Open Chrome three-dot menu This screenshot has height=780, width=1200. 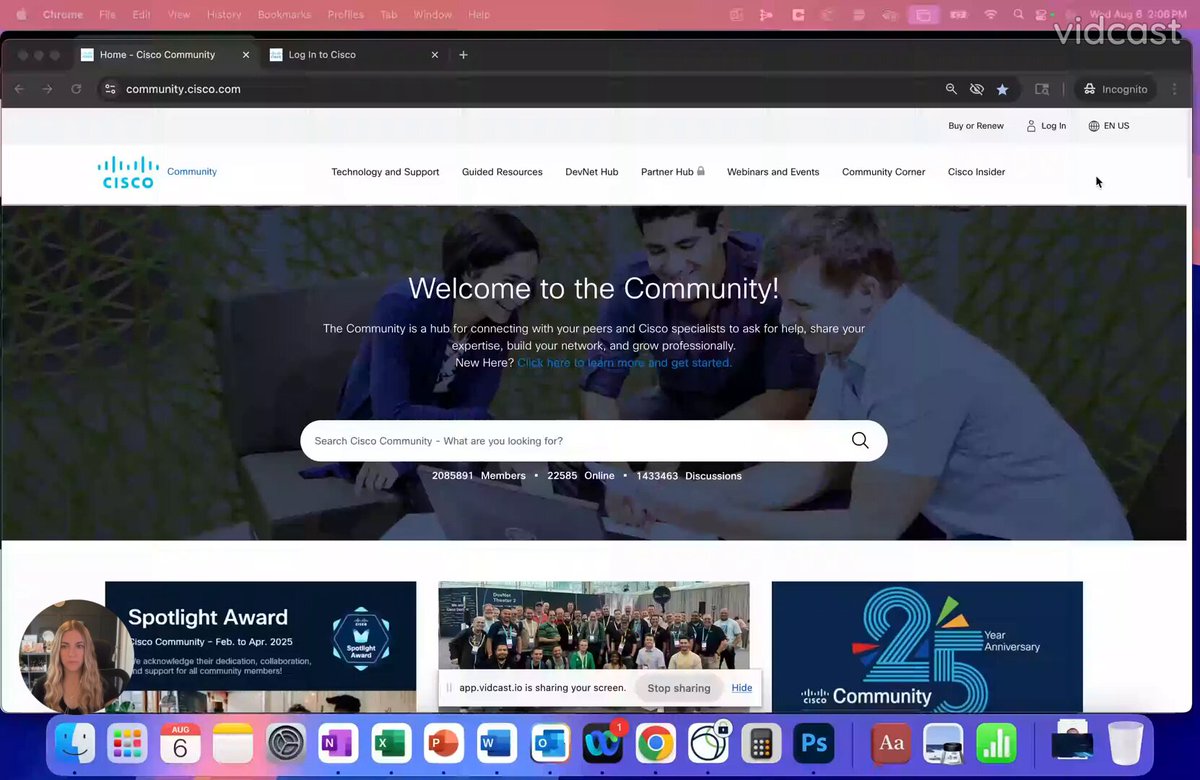[x=1174, y=89]
